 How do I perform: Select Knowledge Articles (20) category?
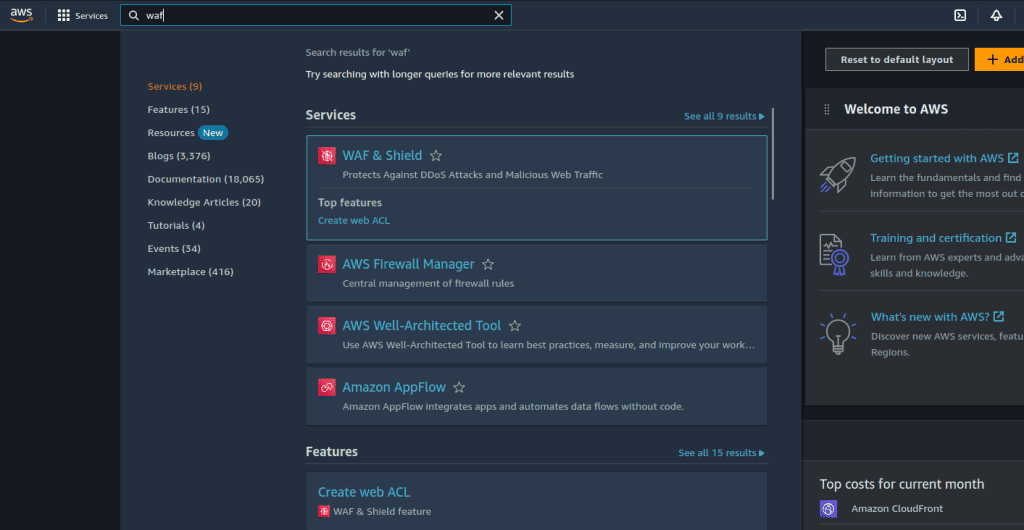[204, 202]
